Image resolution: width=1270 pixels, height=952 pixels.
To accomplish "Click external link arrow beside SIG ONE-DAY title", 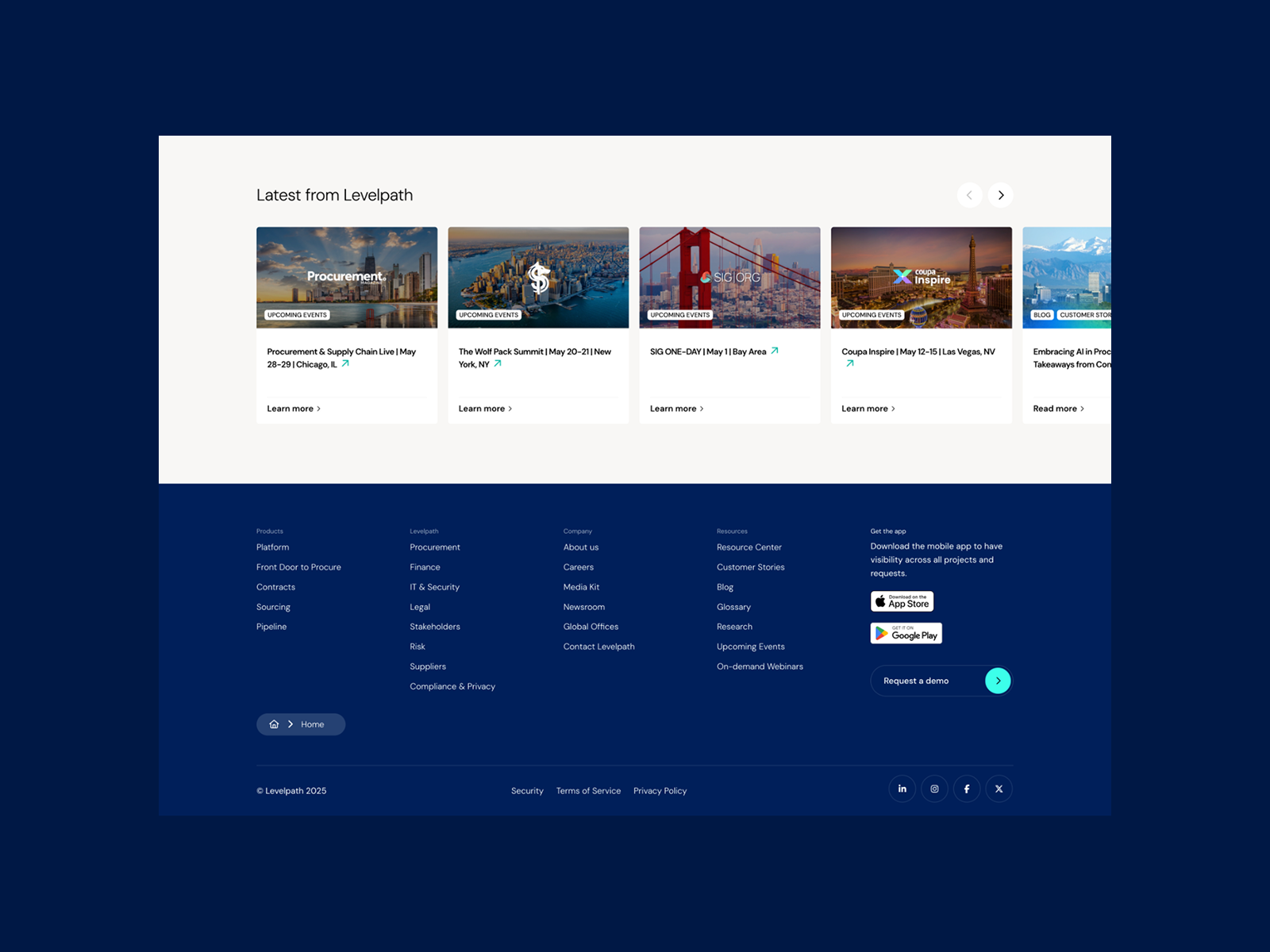I will pos(775,351).
